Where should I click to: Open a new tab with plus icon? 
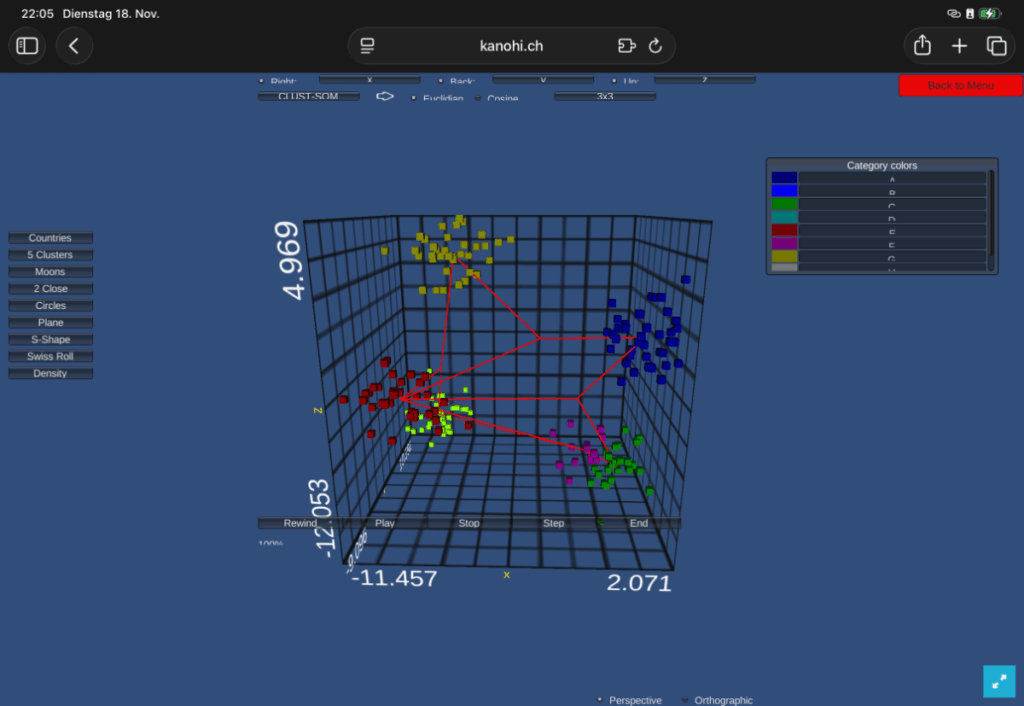pos(959,46)
